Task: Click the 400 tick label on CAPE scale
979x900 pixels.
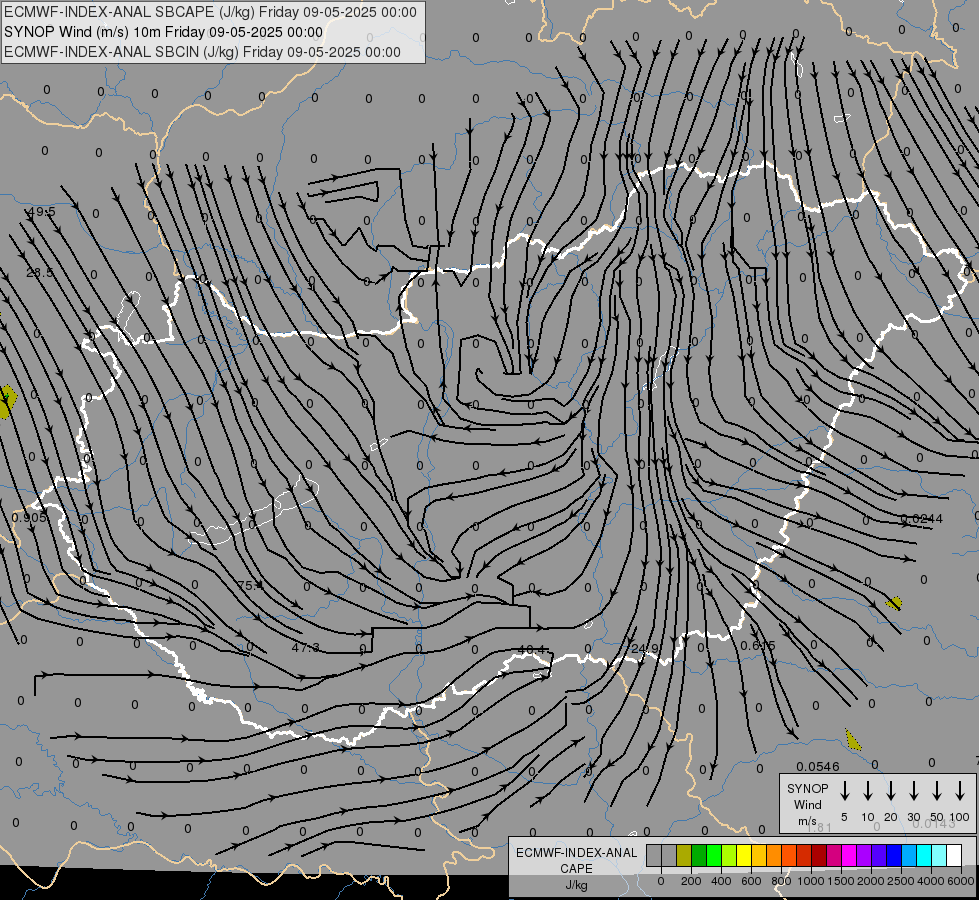Action: [x=721, y=881]
